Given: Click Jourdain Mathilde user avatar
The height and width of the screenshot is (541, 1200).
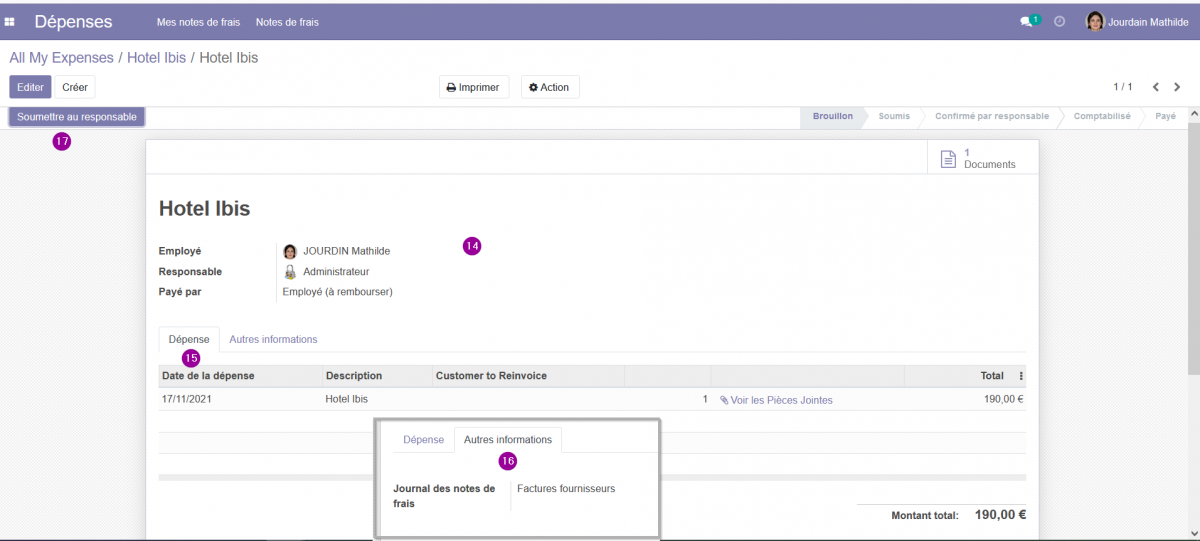Looking at the screenshot, I should point(1095,21).
